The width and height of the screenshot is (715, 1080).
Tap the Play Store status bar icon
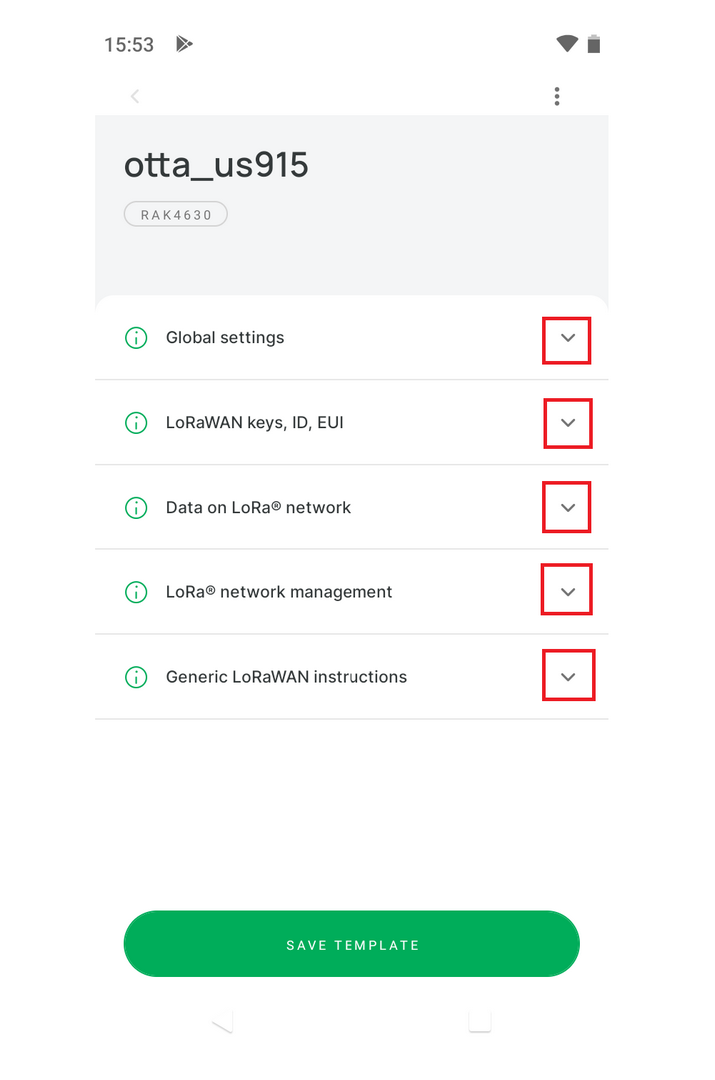[184, 44]
